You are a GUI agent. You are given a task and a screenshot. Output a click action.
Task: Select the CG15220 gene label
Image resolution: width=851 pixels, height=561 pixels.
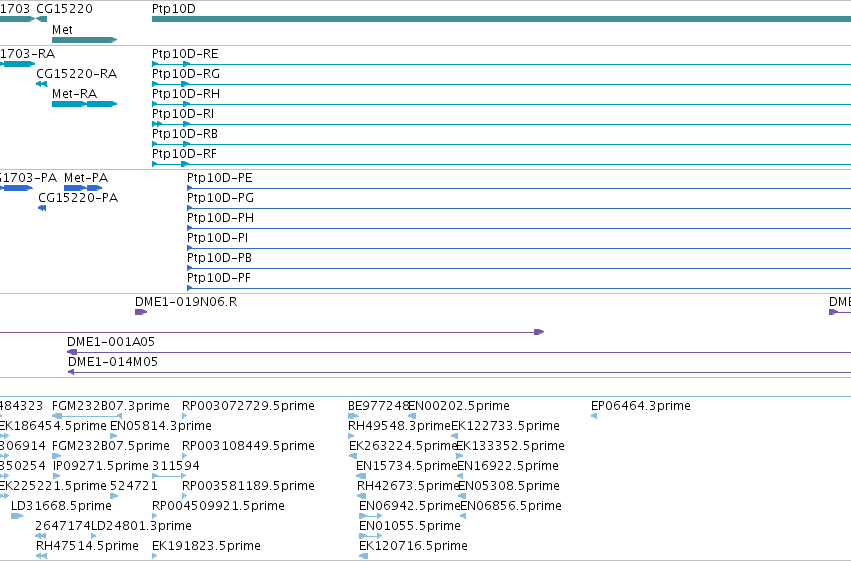click(x=64, y=9)
